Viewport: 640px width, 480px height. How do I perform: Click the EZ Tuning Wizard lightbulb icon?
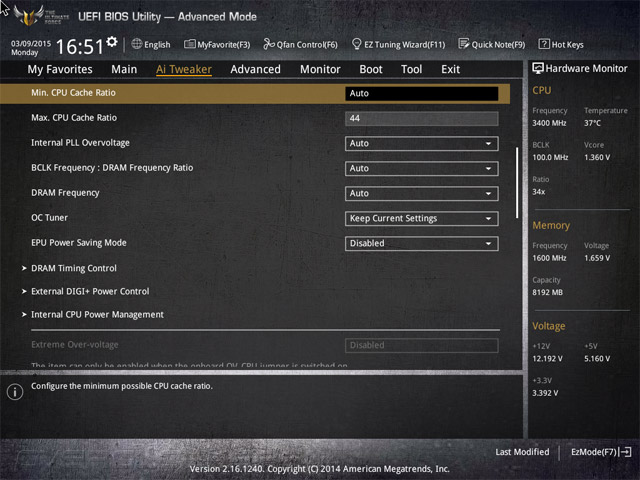(x=356, y=44)
